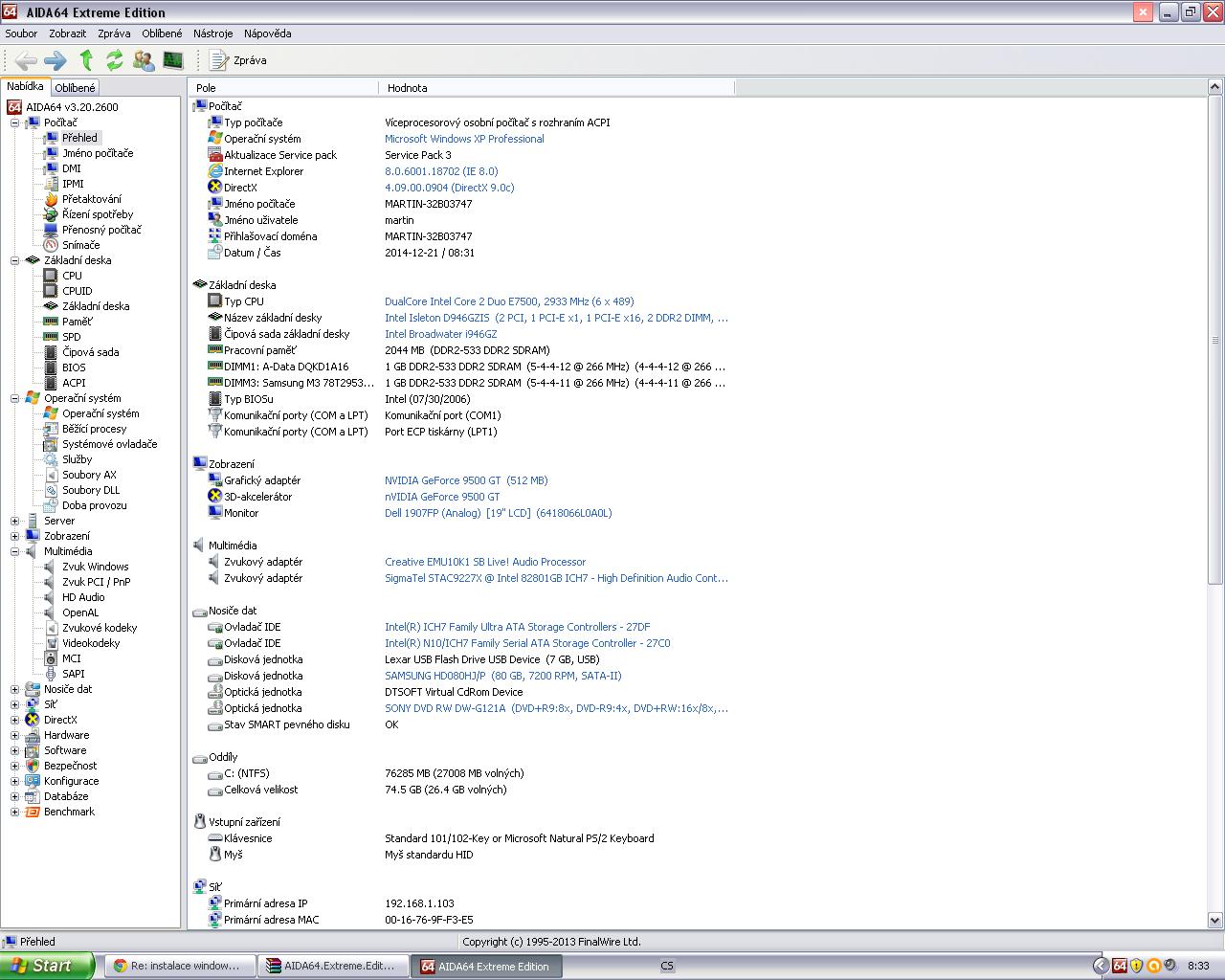Select Snímače in the tree
The width and height of the screenshot is (1225, 980).
pos(80,245)
